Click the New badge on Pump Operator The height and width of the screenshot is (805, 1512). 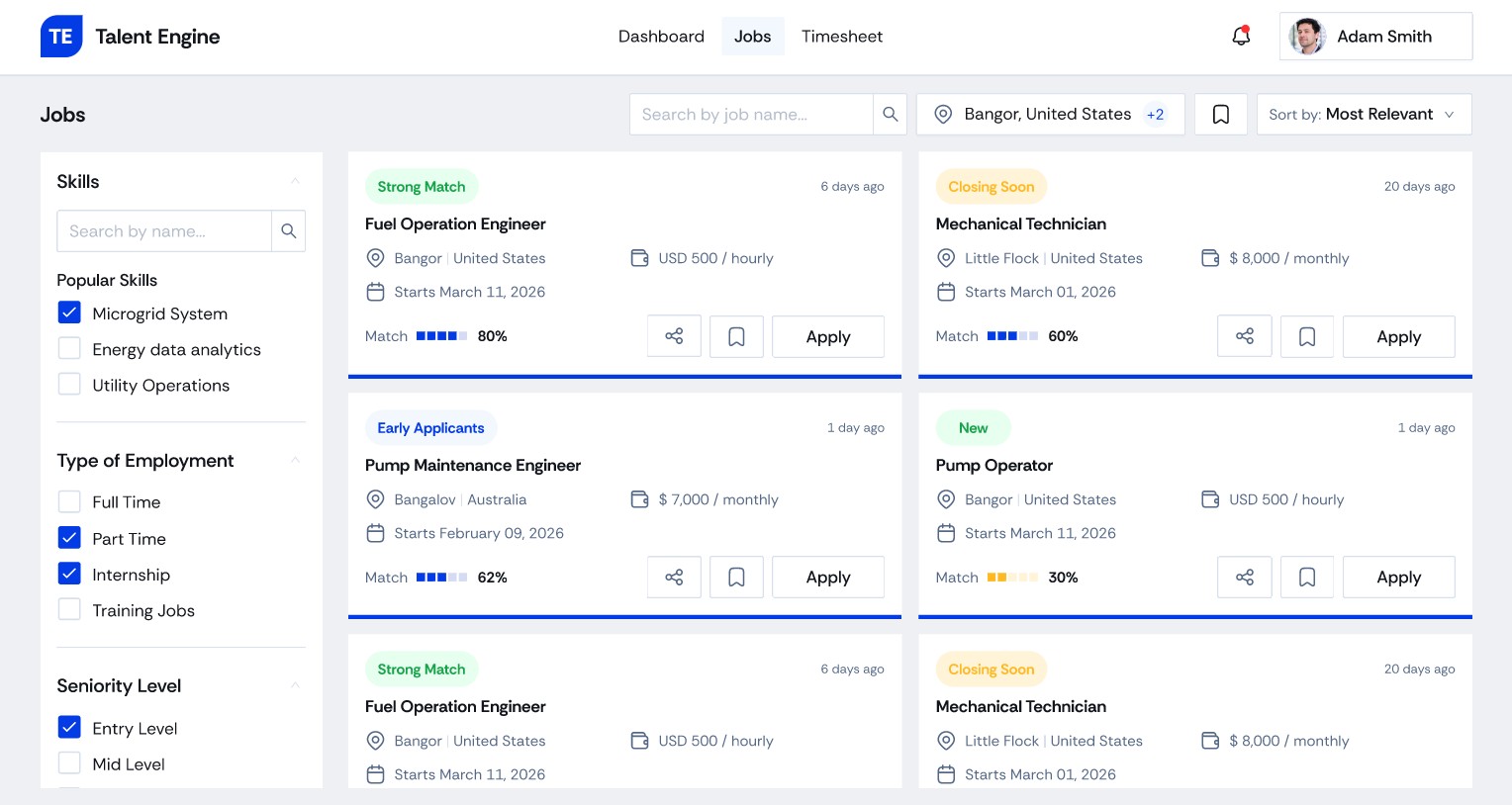point(974,427)
